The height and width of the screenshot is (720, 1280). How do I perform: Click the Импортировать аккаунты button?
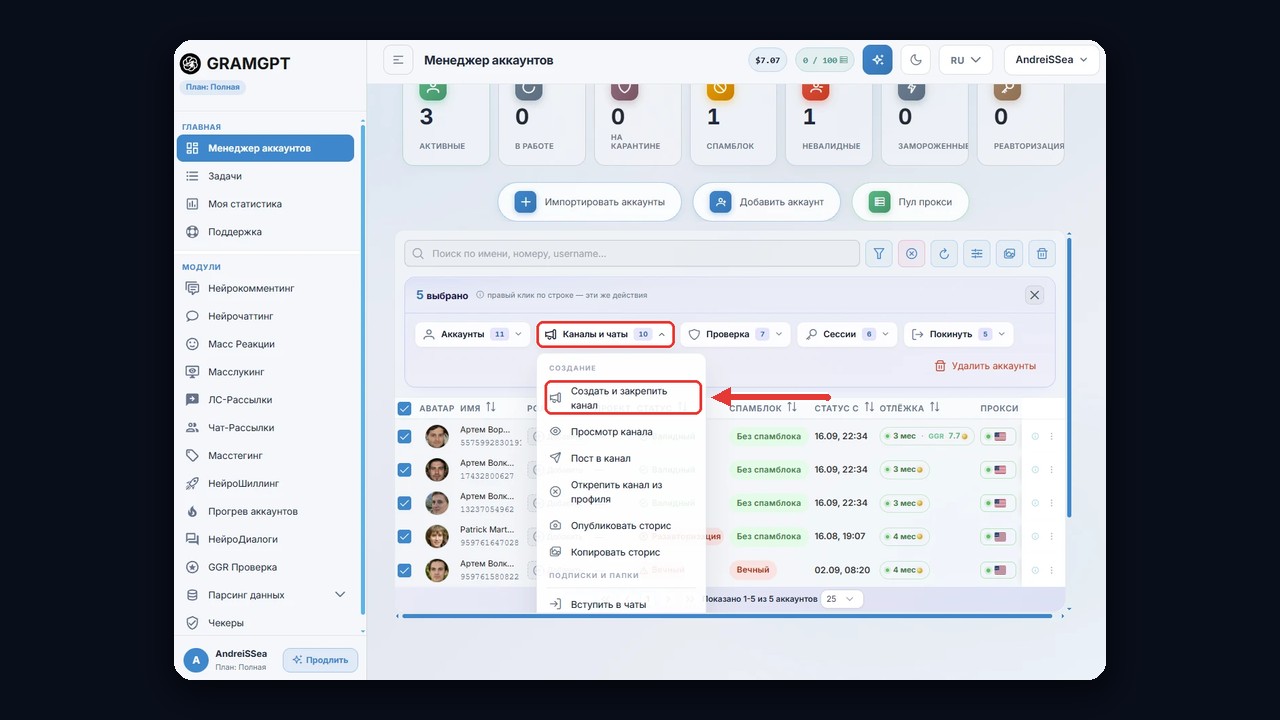tap(589, 202)
